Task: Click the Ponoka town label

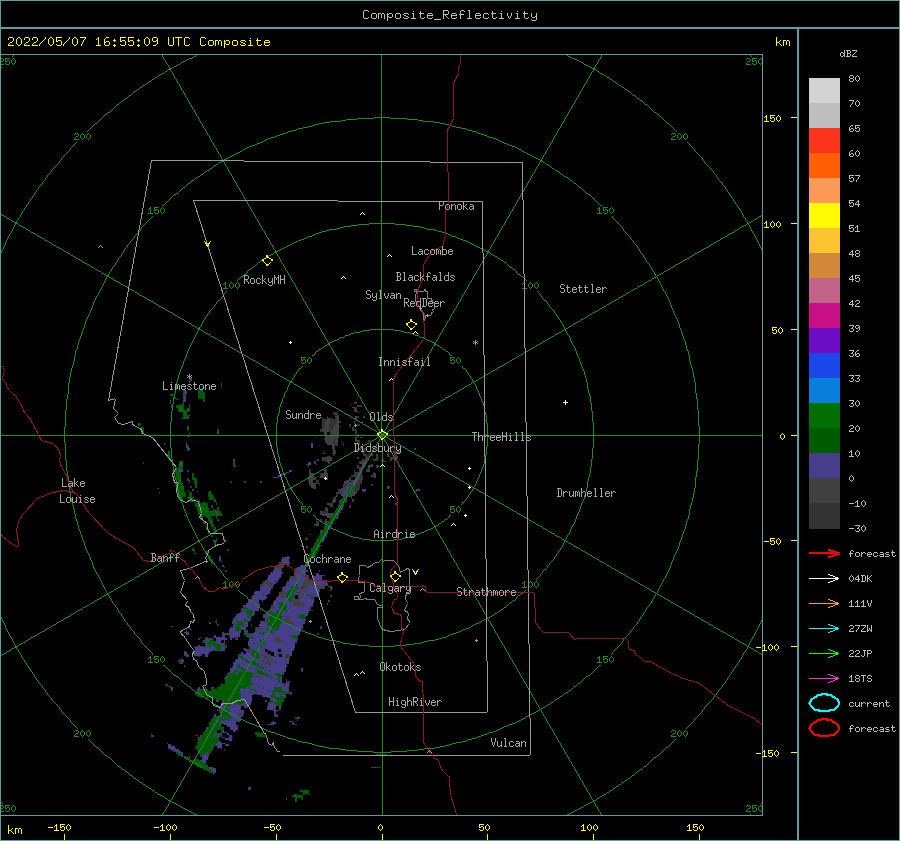Action: click(456, 206)
